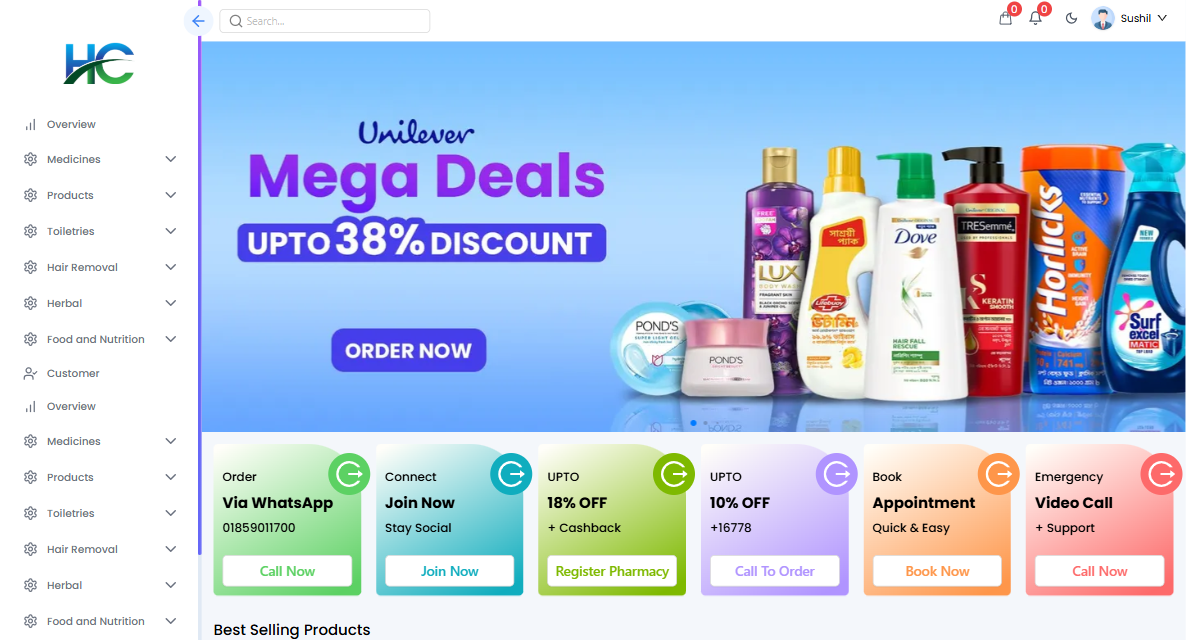
Task: Select the active banner carousel dot
Action: click(x=694, y=423)
